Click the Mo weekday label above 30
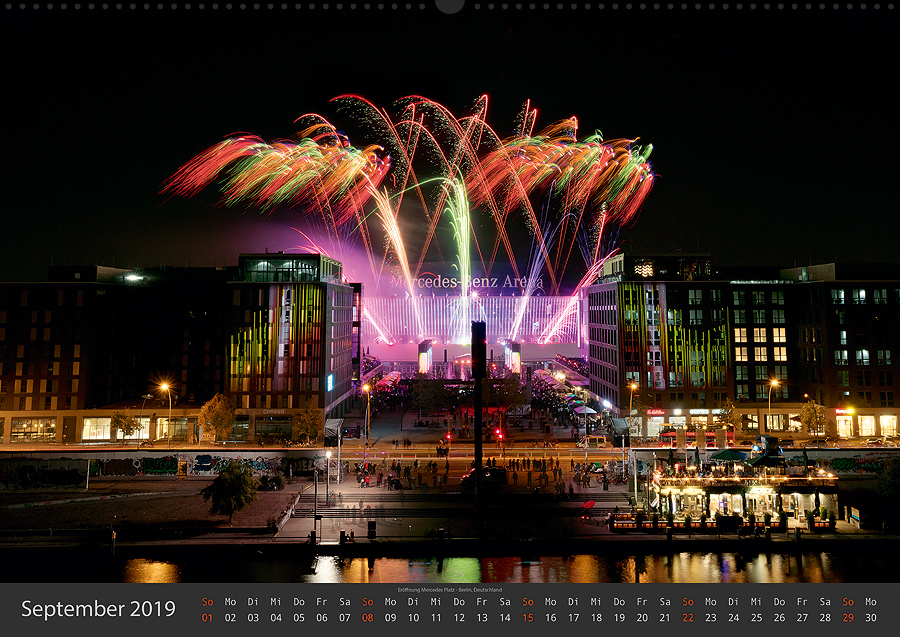The image size is (900, 637). (x=871, y=602)
